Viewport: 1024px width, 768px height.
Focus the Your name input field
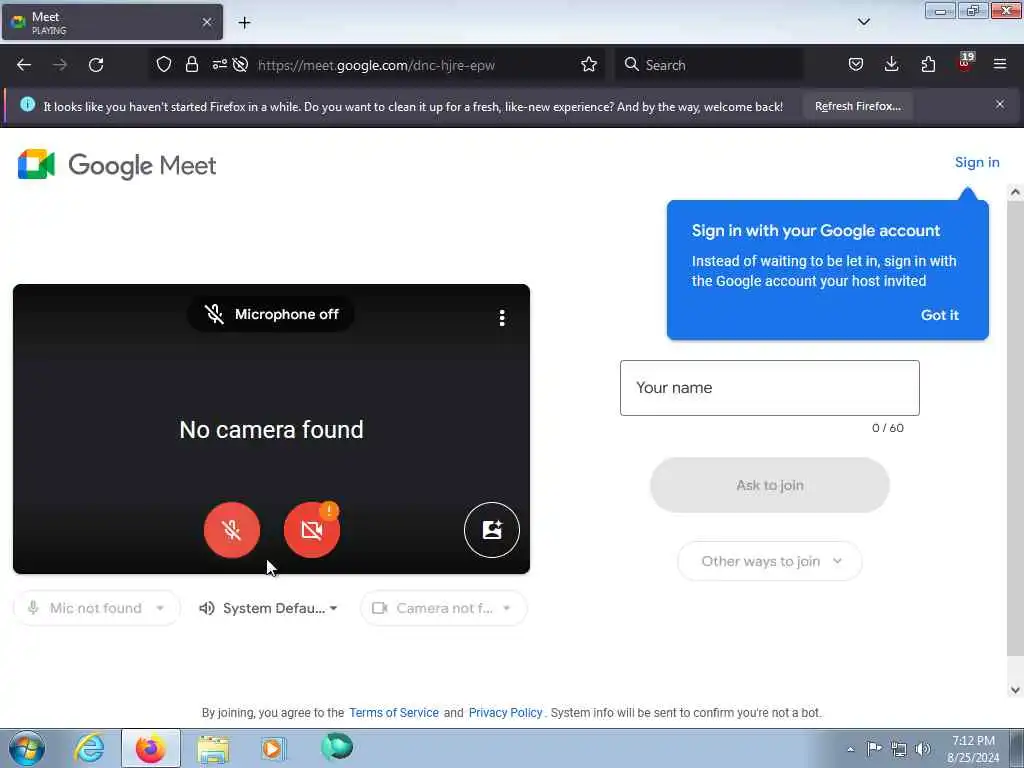[769, 388]
